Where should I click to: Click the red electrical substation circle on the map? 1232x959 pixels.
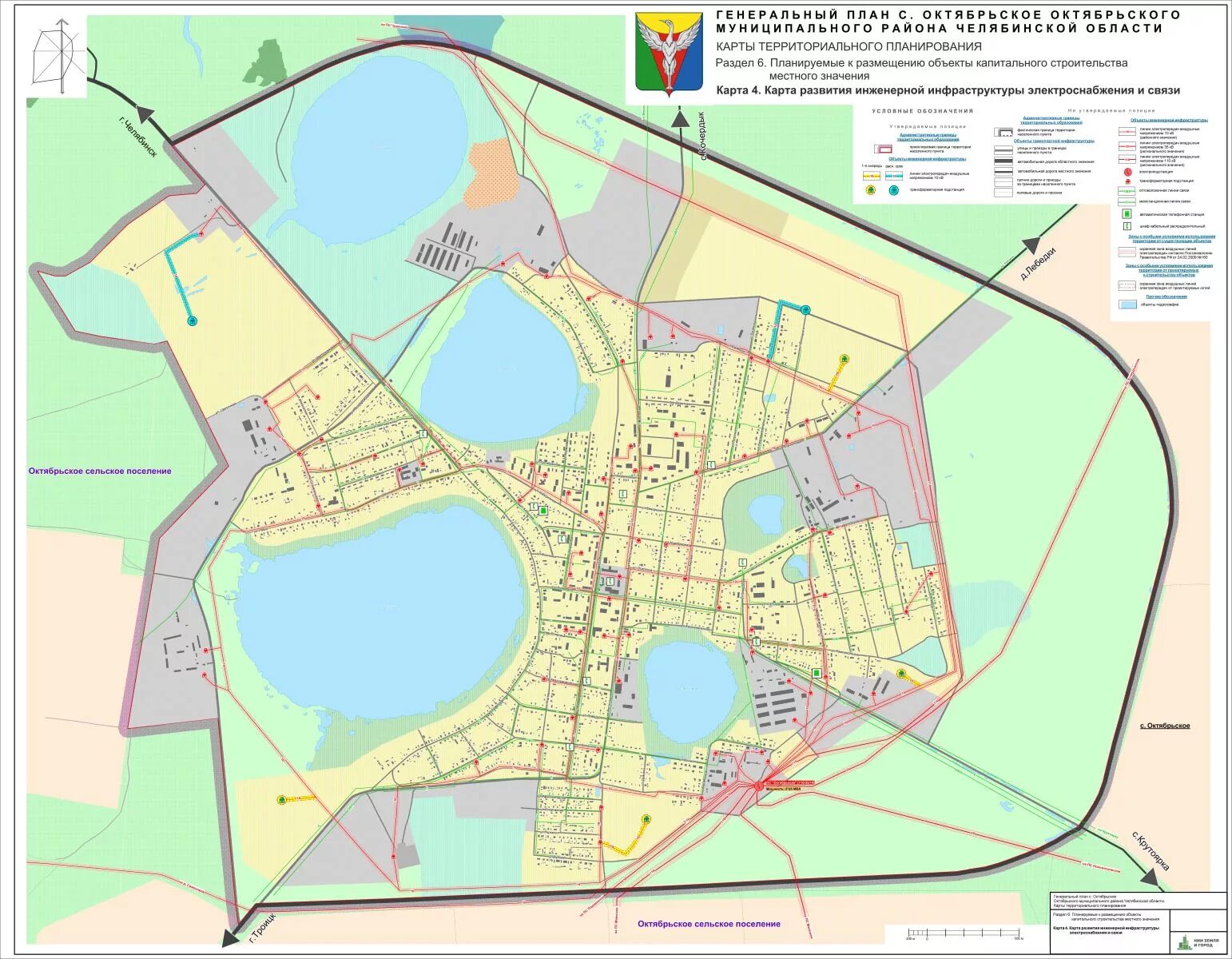(x=759, y=786)
